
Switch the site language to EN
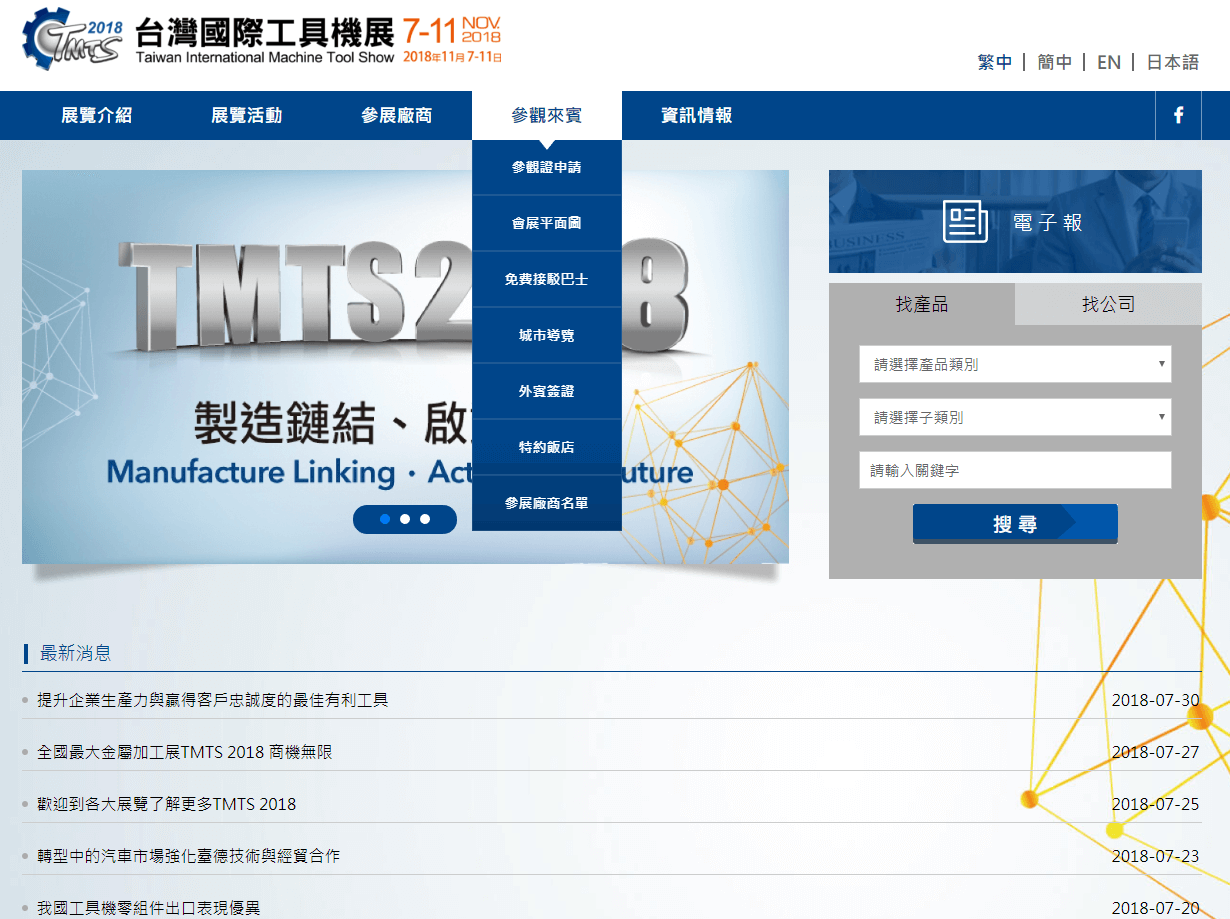(1108, 61)
